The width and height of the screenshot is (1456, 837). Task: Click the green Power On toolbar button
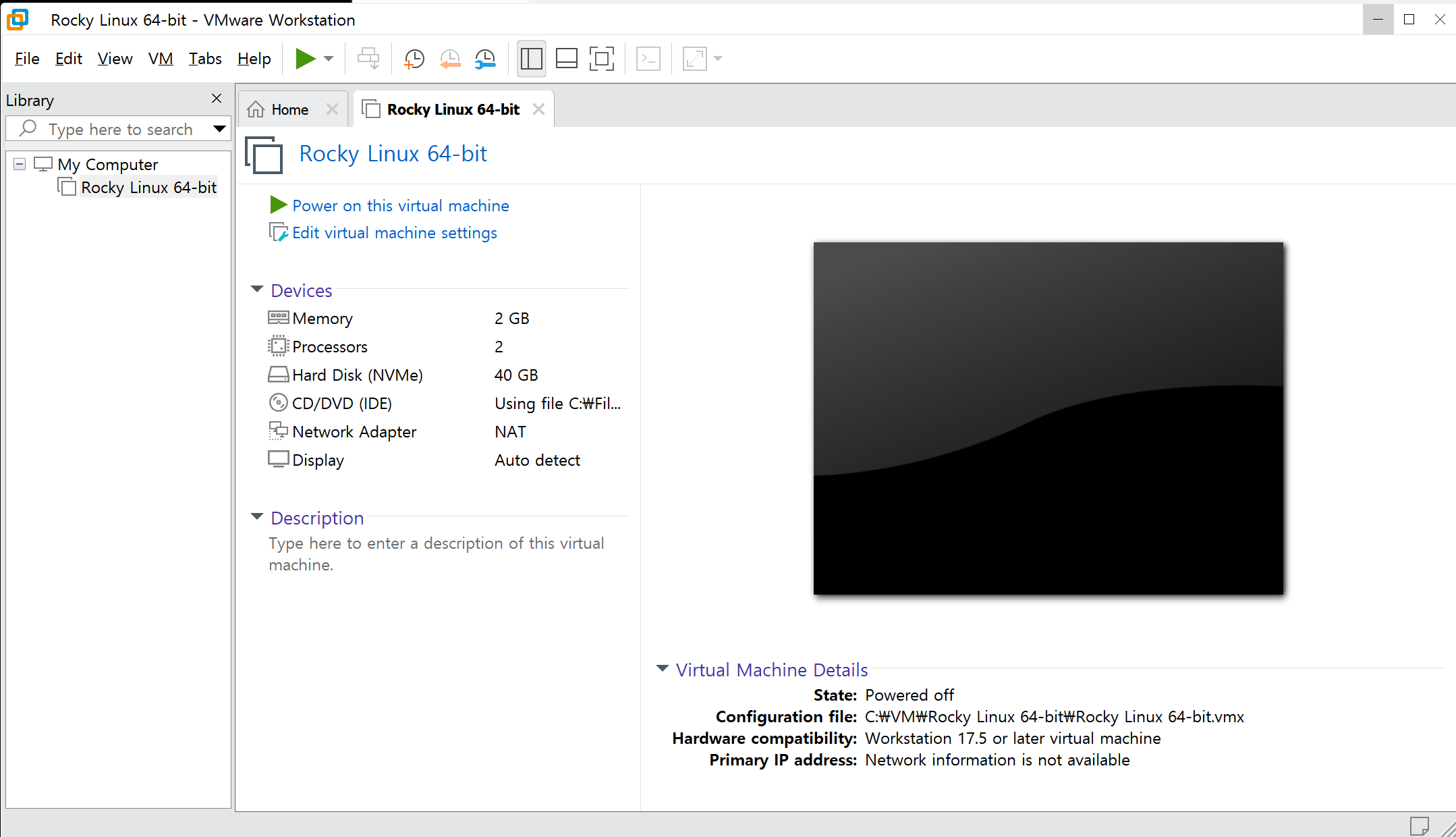point(306,59)
